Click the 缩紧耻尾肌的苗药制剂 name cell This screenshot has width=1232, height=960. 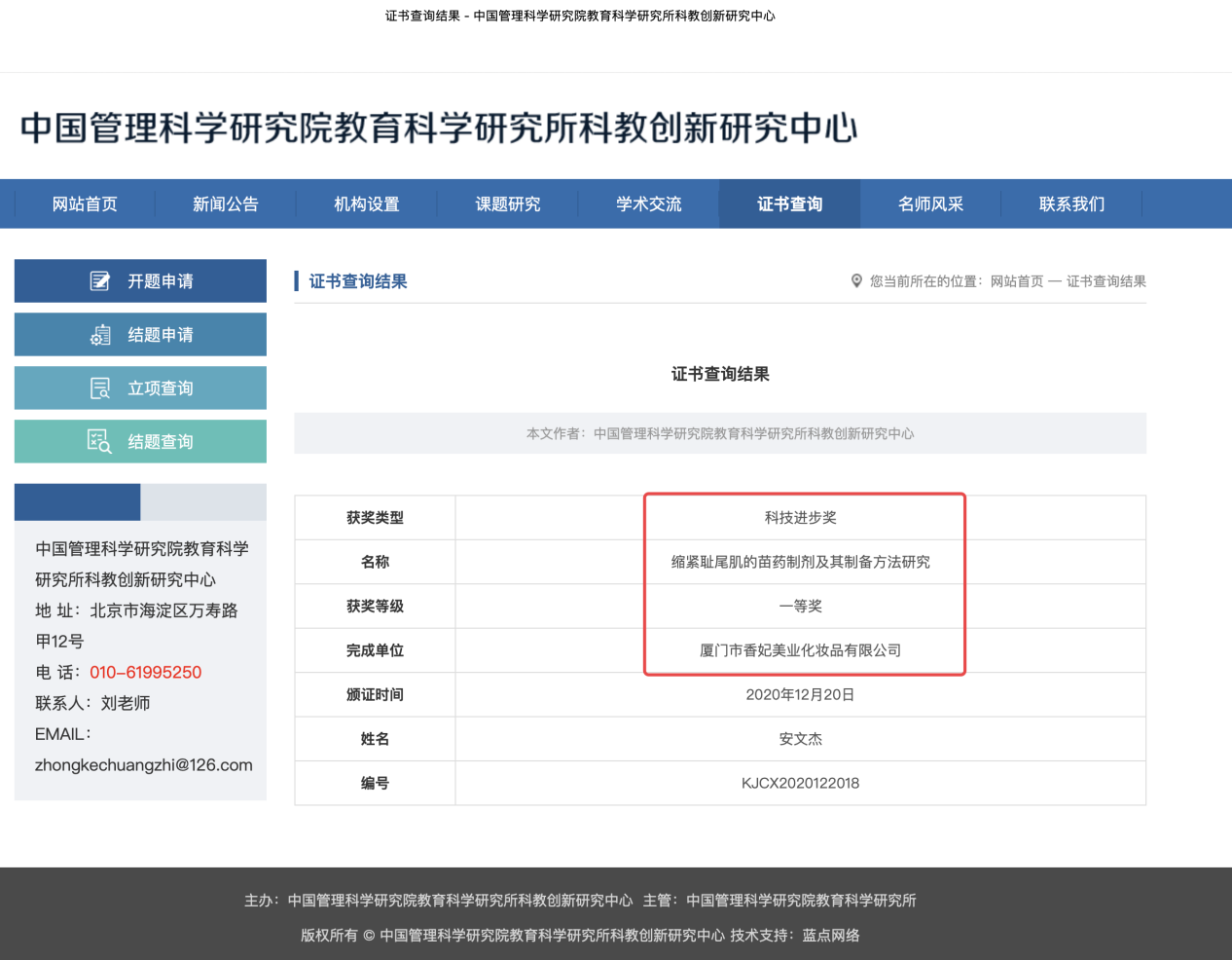(x=801, y=562)
